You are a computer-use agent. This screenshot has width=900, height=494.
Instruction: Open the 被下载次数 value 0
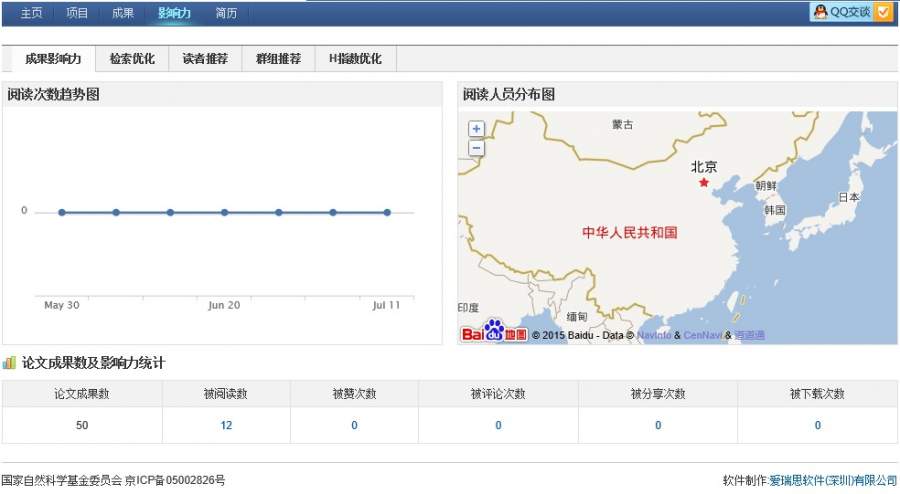tap(818, 425)
